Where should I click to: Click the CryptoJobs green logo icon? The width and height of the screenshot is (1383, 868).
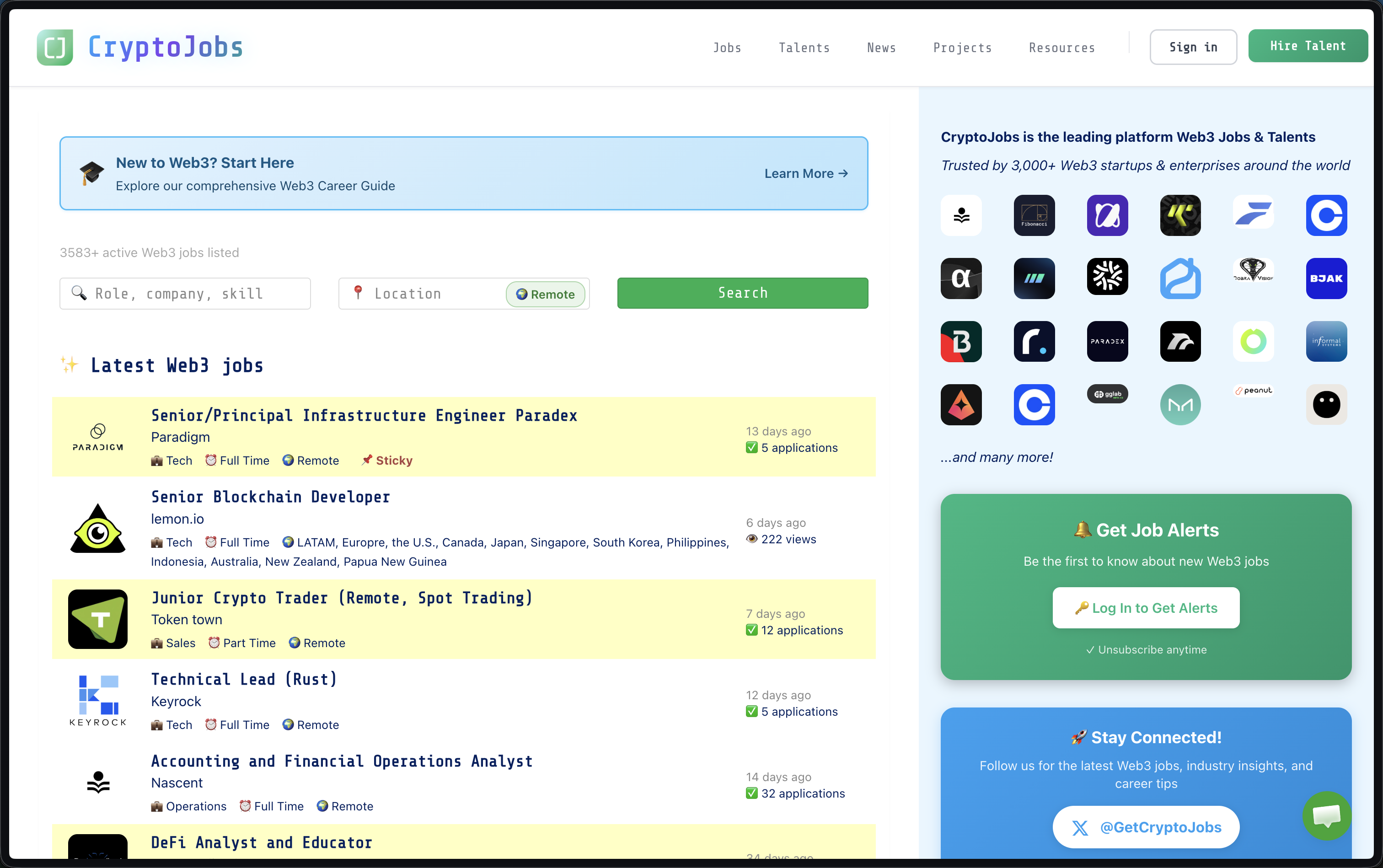click(x=55, y=47)
